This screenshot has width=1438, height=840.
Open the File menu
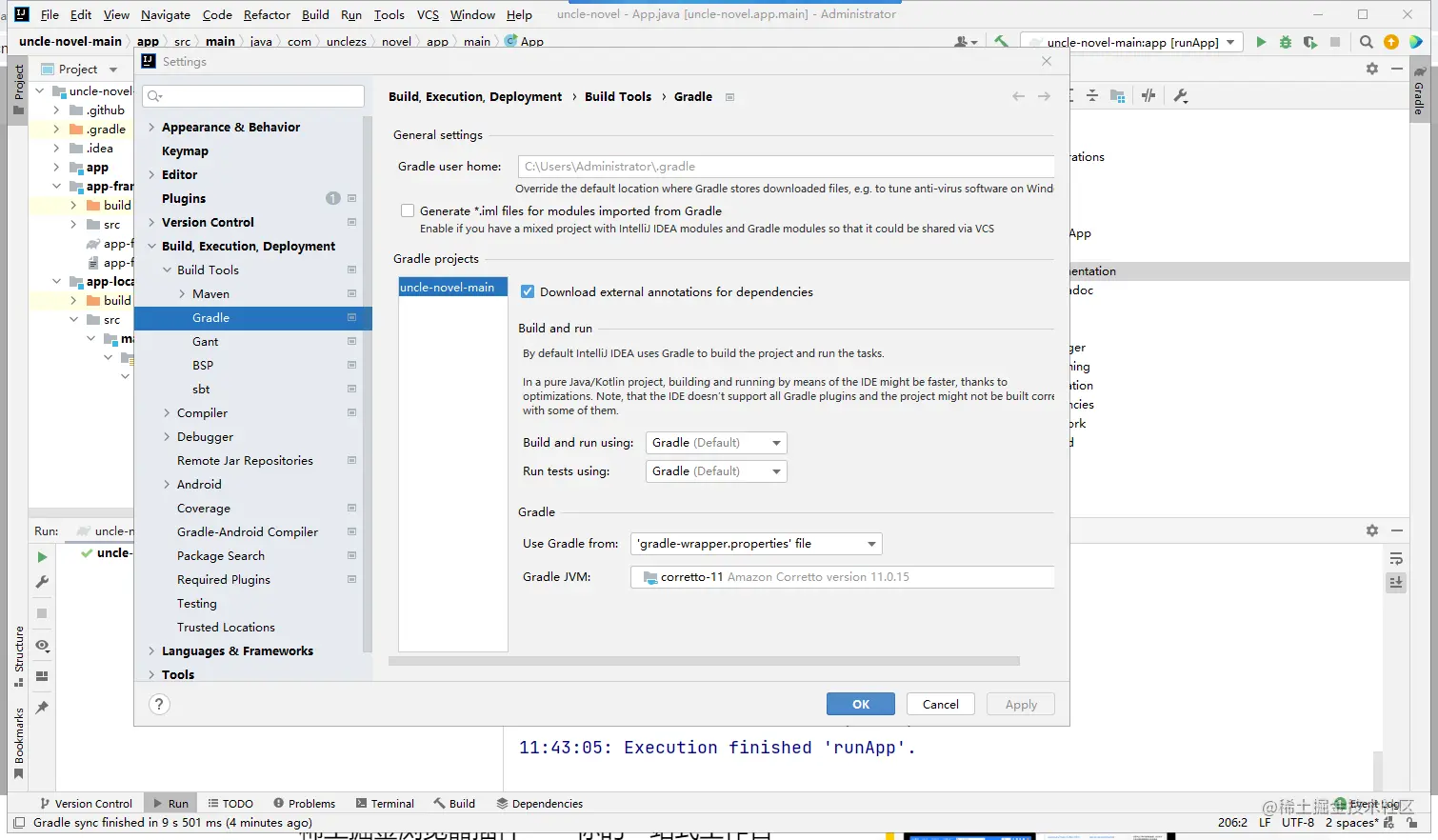click(50, 14)
